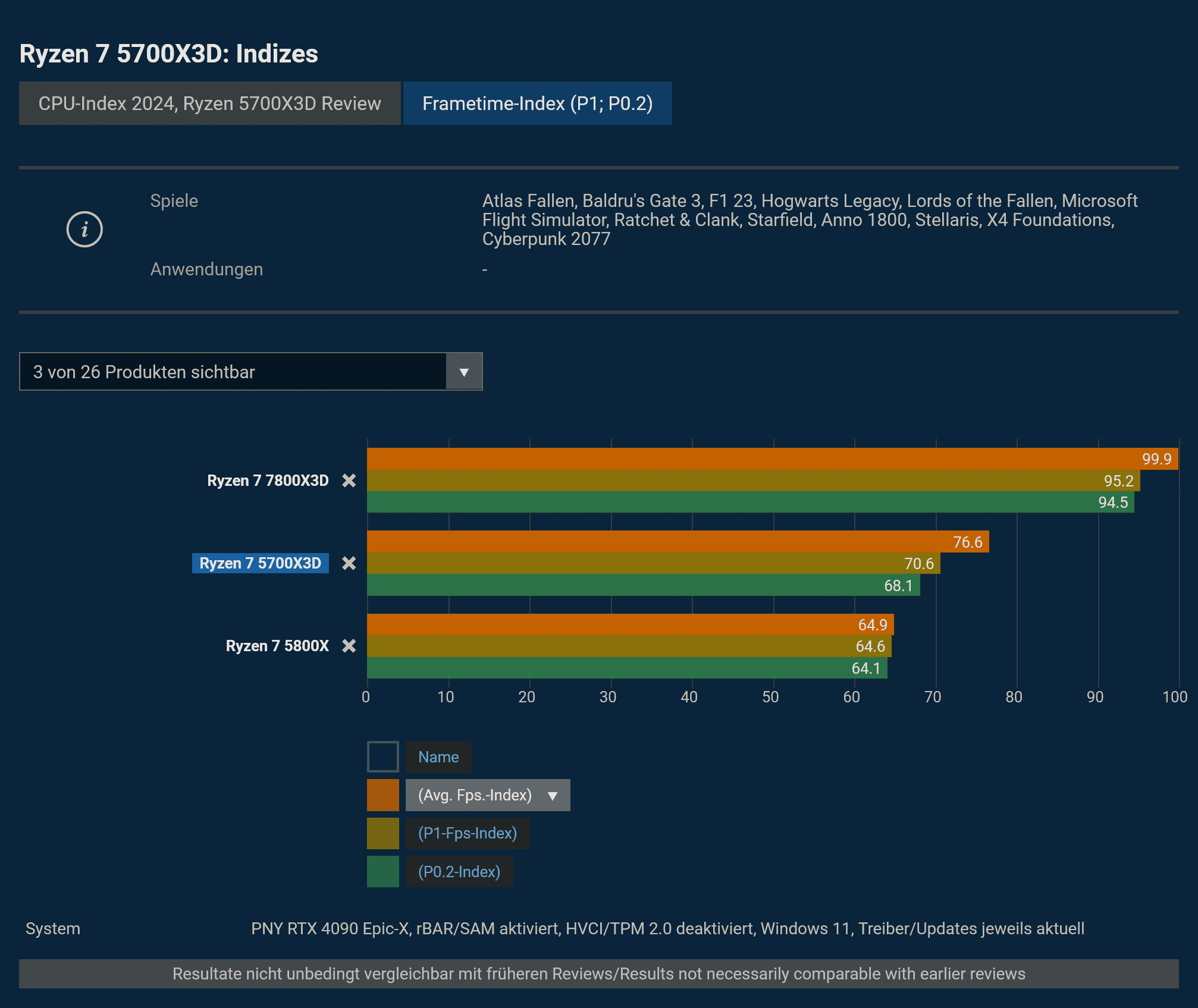Image resolution: width=1198 pixels, height=1008 pixels.
Task: Click the 'Ryzen 7 5700X3D: Indizes' heading
Action: click(169, 54)
